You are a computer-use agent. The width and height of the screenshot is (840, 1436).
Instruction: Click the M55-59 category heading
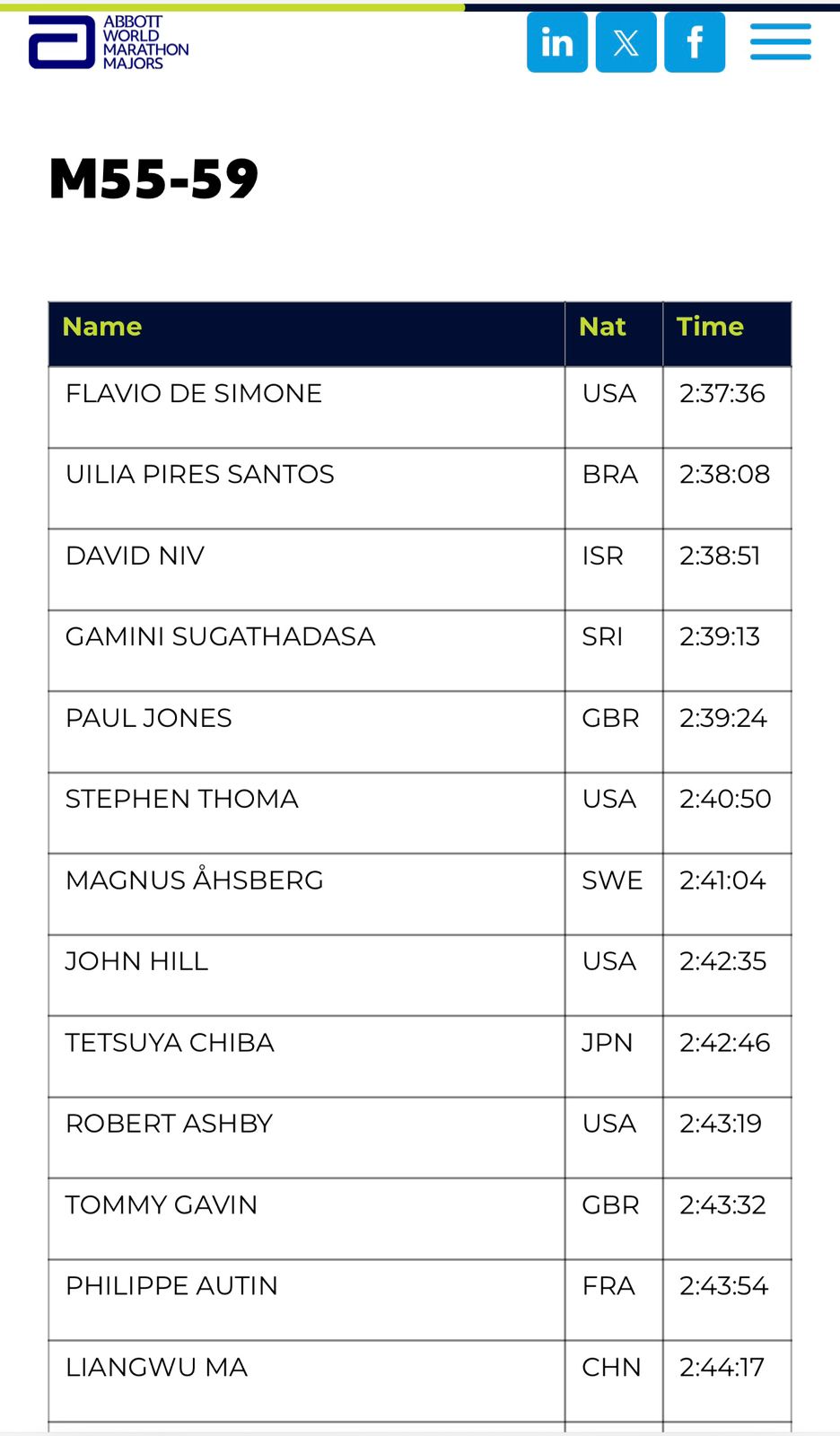153,179
